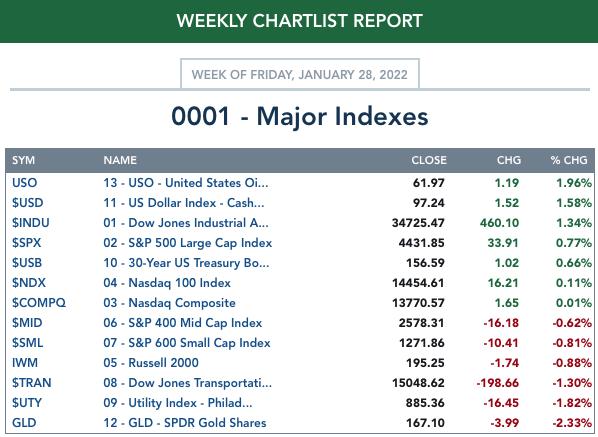Click the Week of Friday date box
The width and height of the screenshot is (598, 437).
[300, 74]
